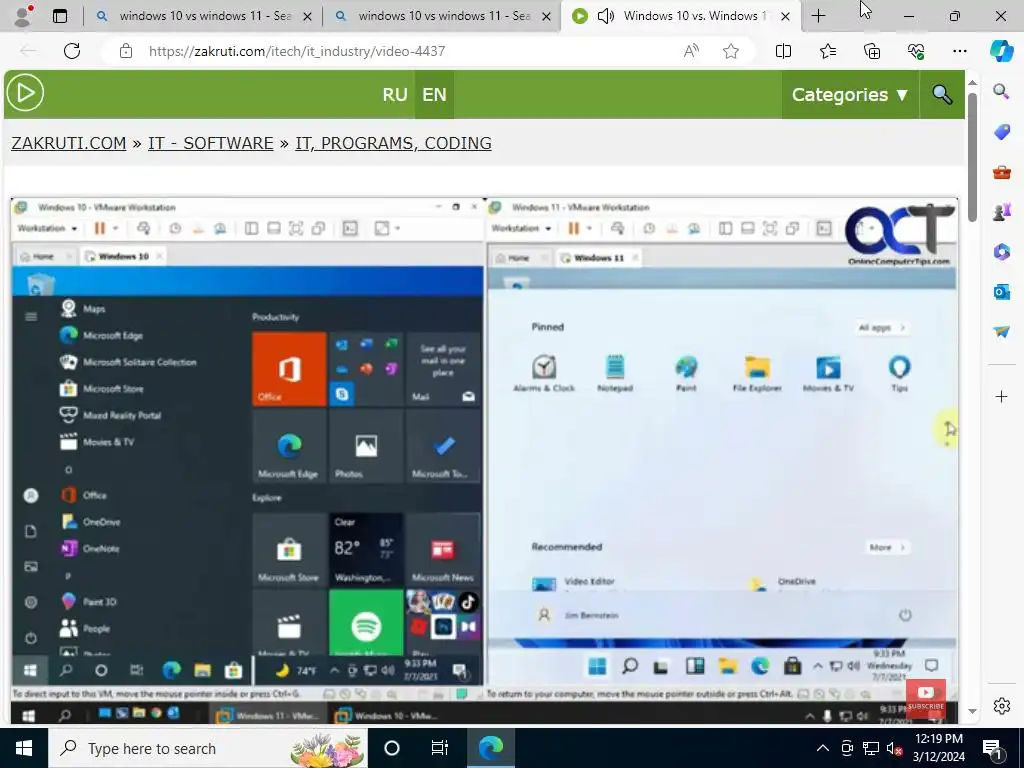Close the second search results tab

[x=547, y=16]
